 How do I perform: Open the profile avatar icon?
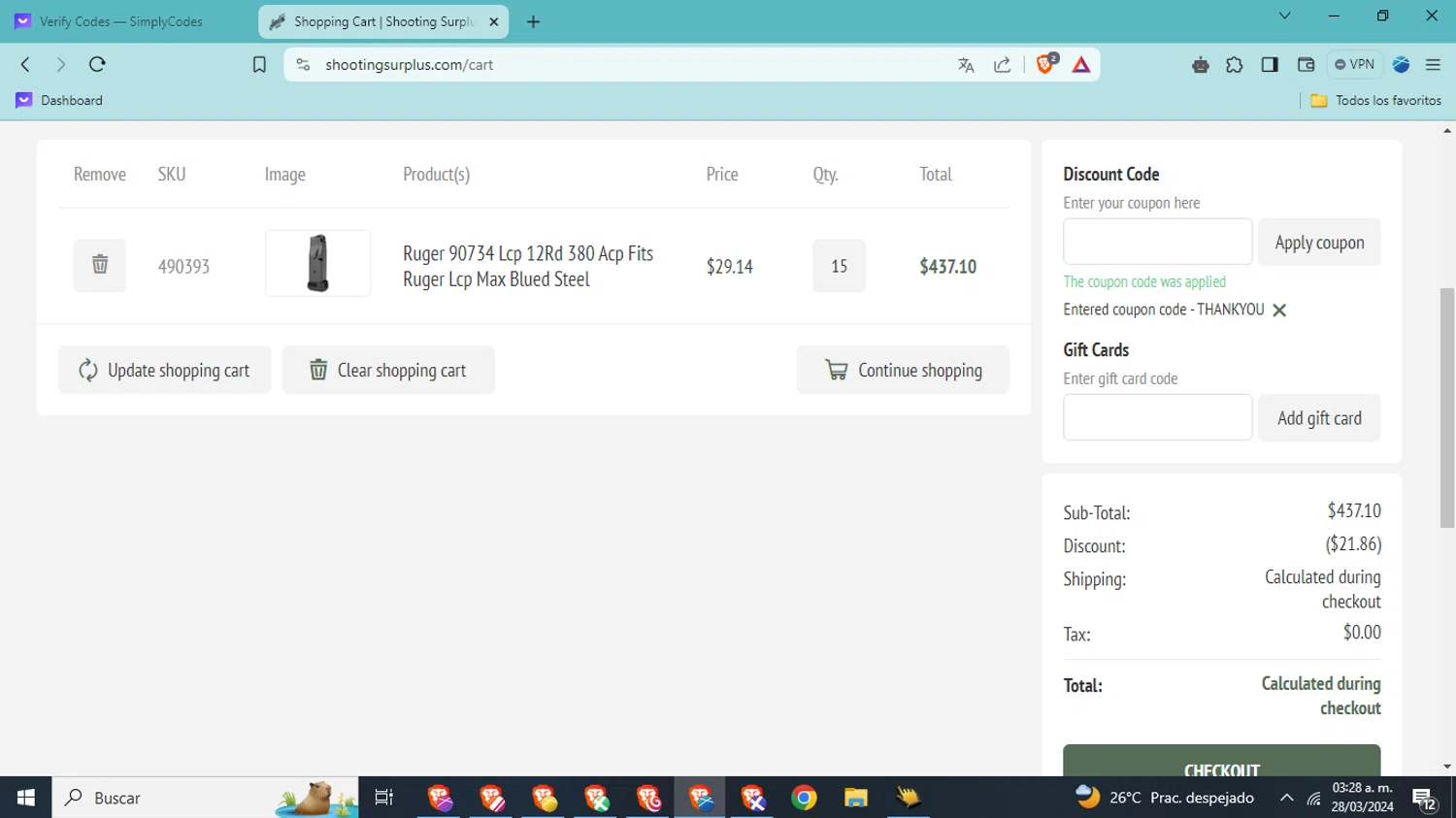click(1401, 65)
